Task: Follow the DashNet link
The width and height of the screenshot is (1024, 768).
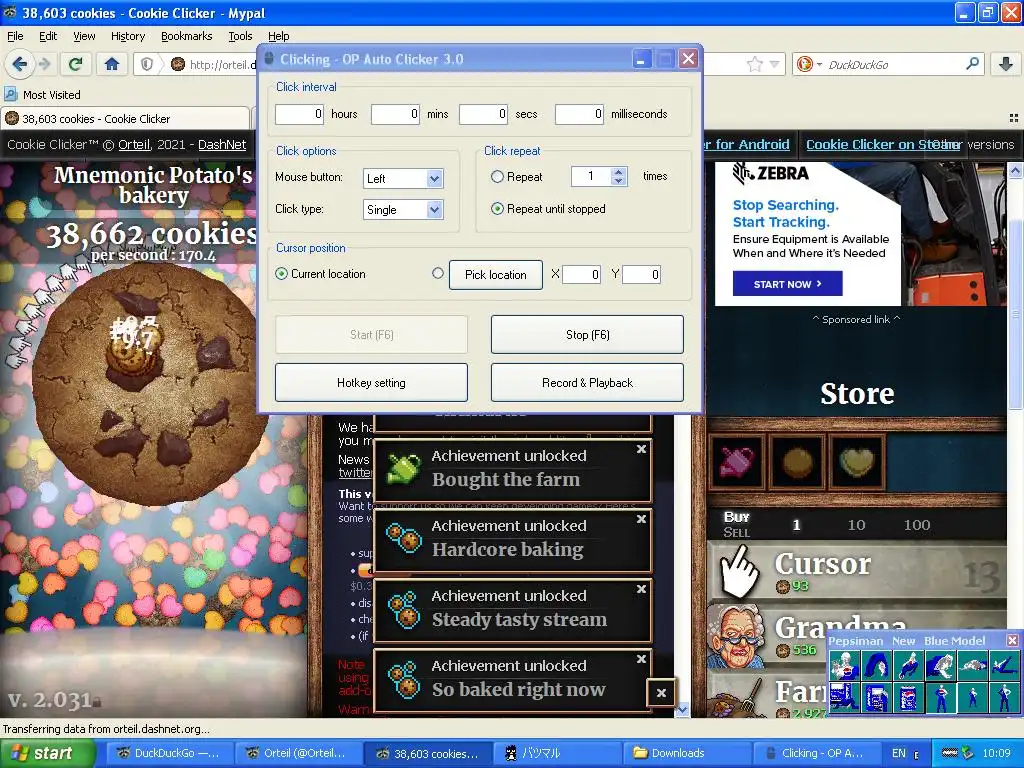Action: tap(222, 144)
